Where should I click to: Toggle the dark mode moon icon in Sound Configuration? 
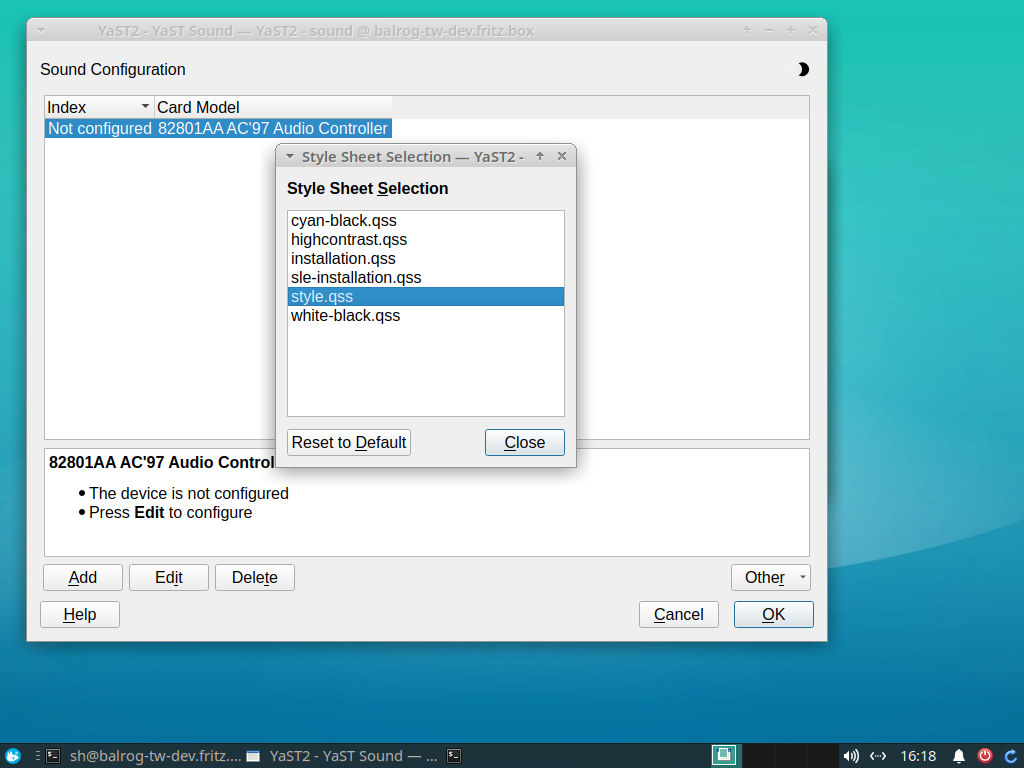pyautogui.click(x=803, y=69)
